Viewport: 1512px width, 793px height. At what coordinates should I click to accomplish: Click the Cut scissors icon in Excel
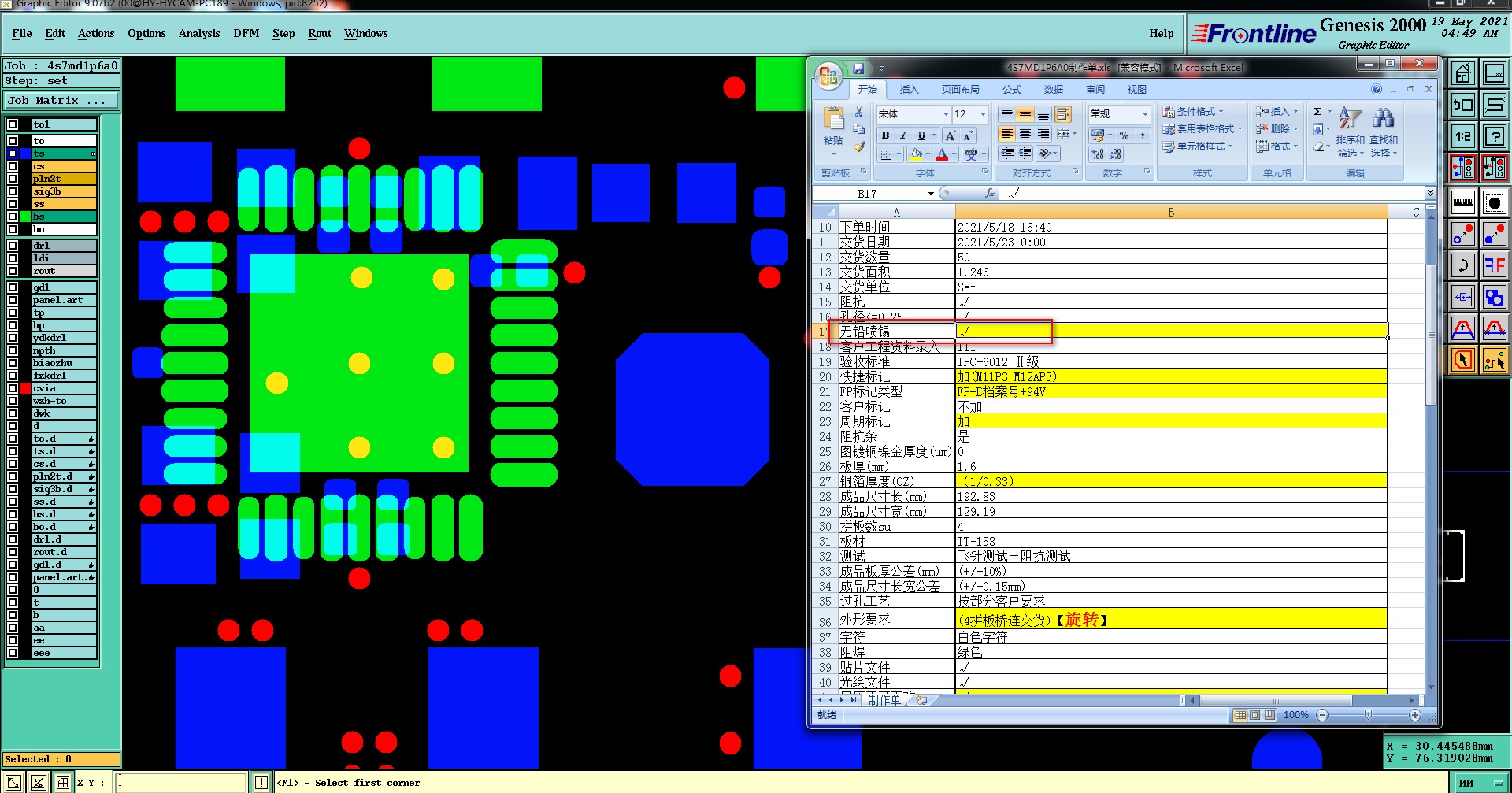[x=859, y=113]
